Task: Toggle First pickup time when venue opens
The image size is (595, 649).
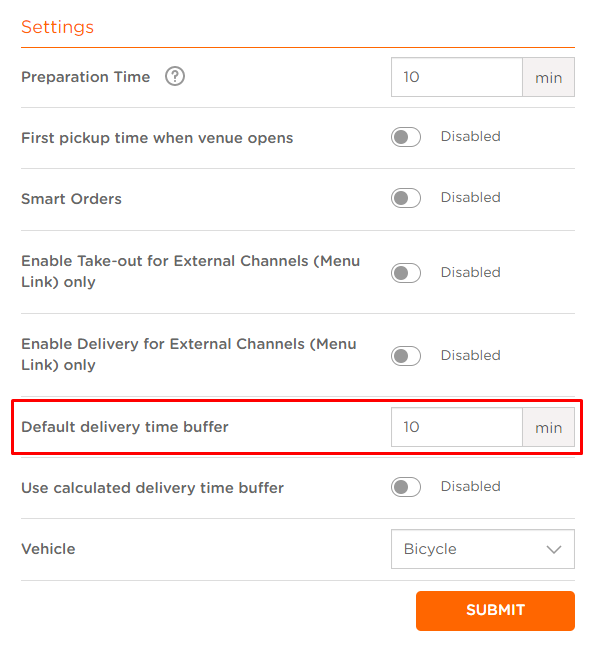Action: coord(406,137)
